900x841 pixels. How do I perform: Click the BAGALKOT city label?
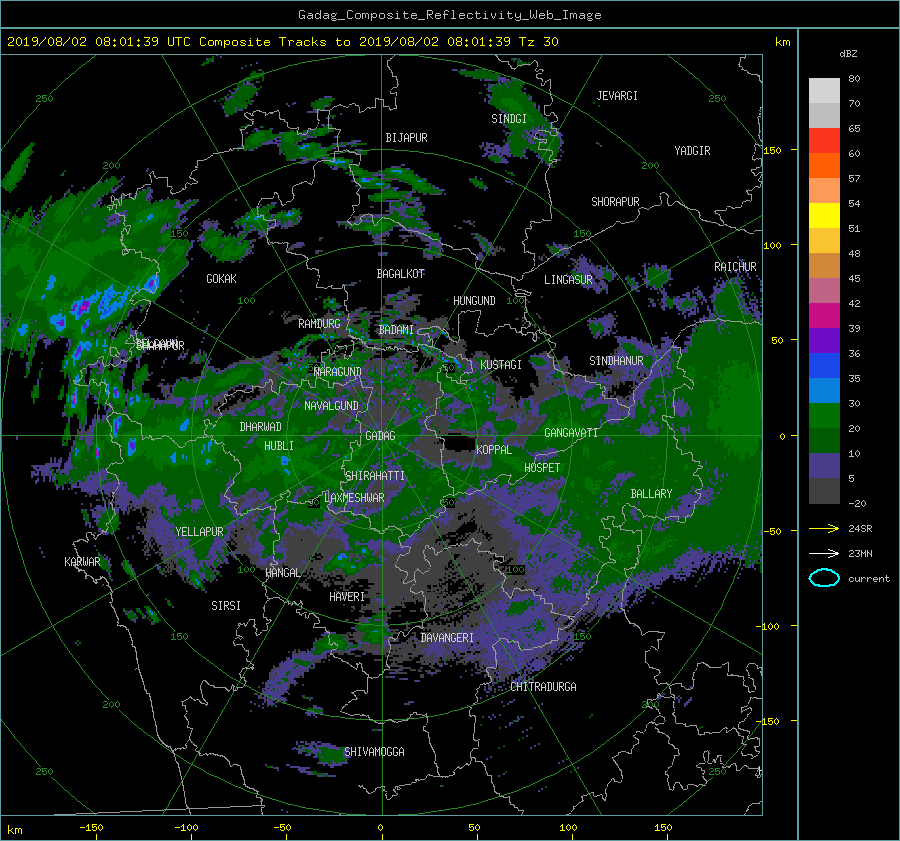pyautogui.click(x=401, y=274)
